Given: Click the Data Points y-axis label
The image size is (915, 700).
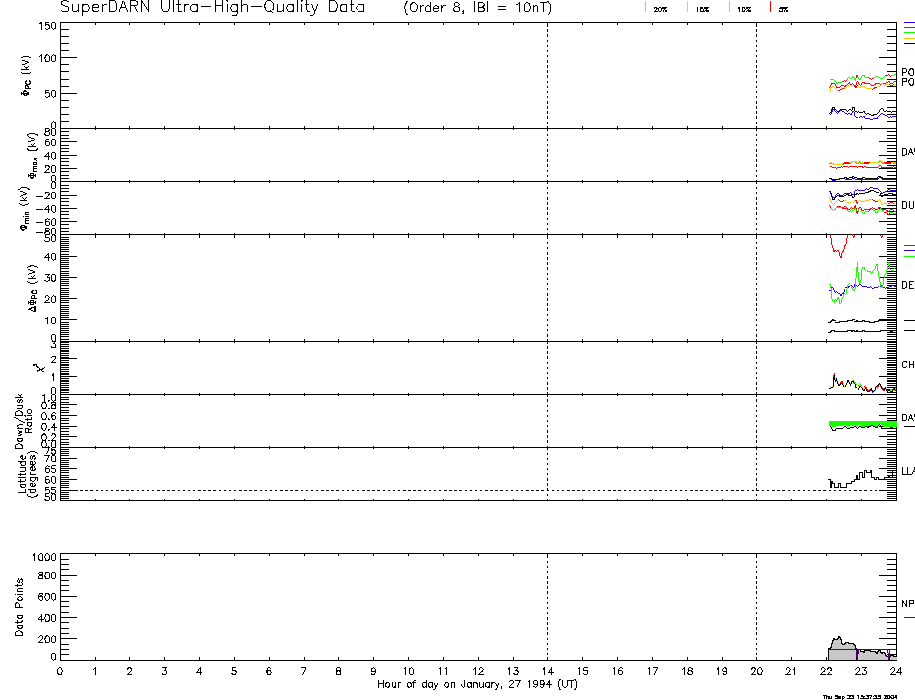Looking at the screenshot, I should click(18, 607).
